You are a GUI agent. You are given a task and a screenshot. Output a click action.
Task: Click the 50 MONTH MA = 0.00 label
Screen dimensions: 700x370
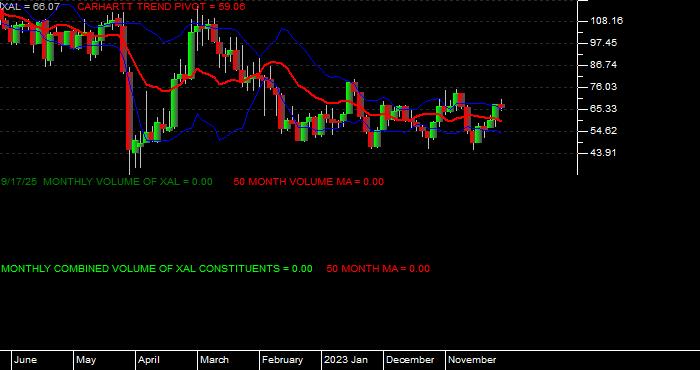(x=378, y=269)
